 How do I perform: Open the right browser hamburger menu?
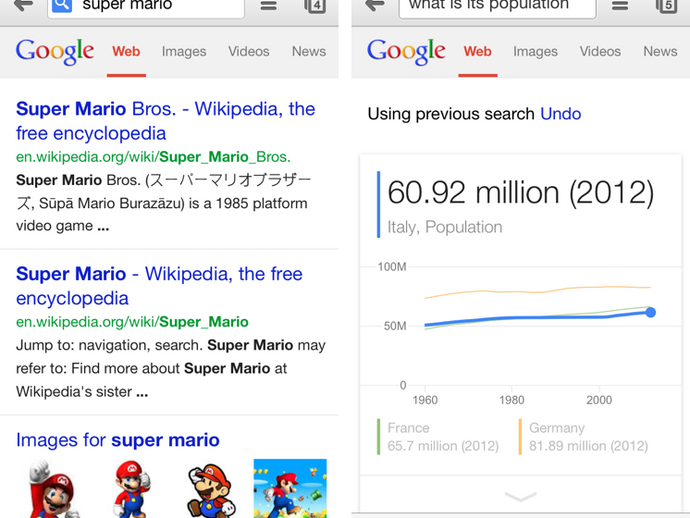(621, 6)
